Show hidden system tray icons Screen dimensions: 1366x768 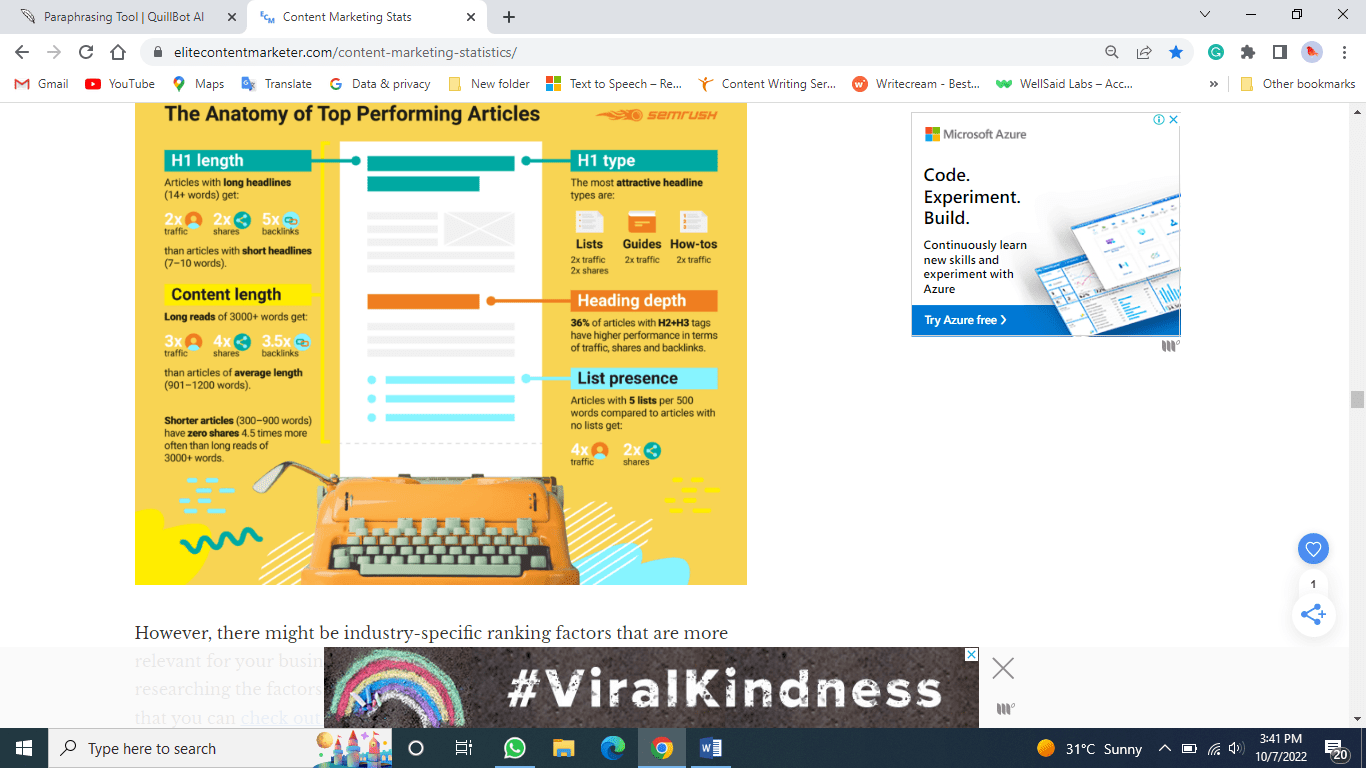point(1165,748)
